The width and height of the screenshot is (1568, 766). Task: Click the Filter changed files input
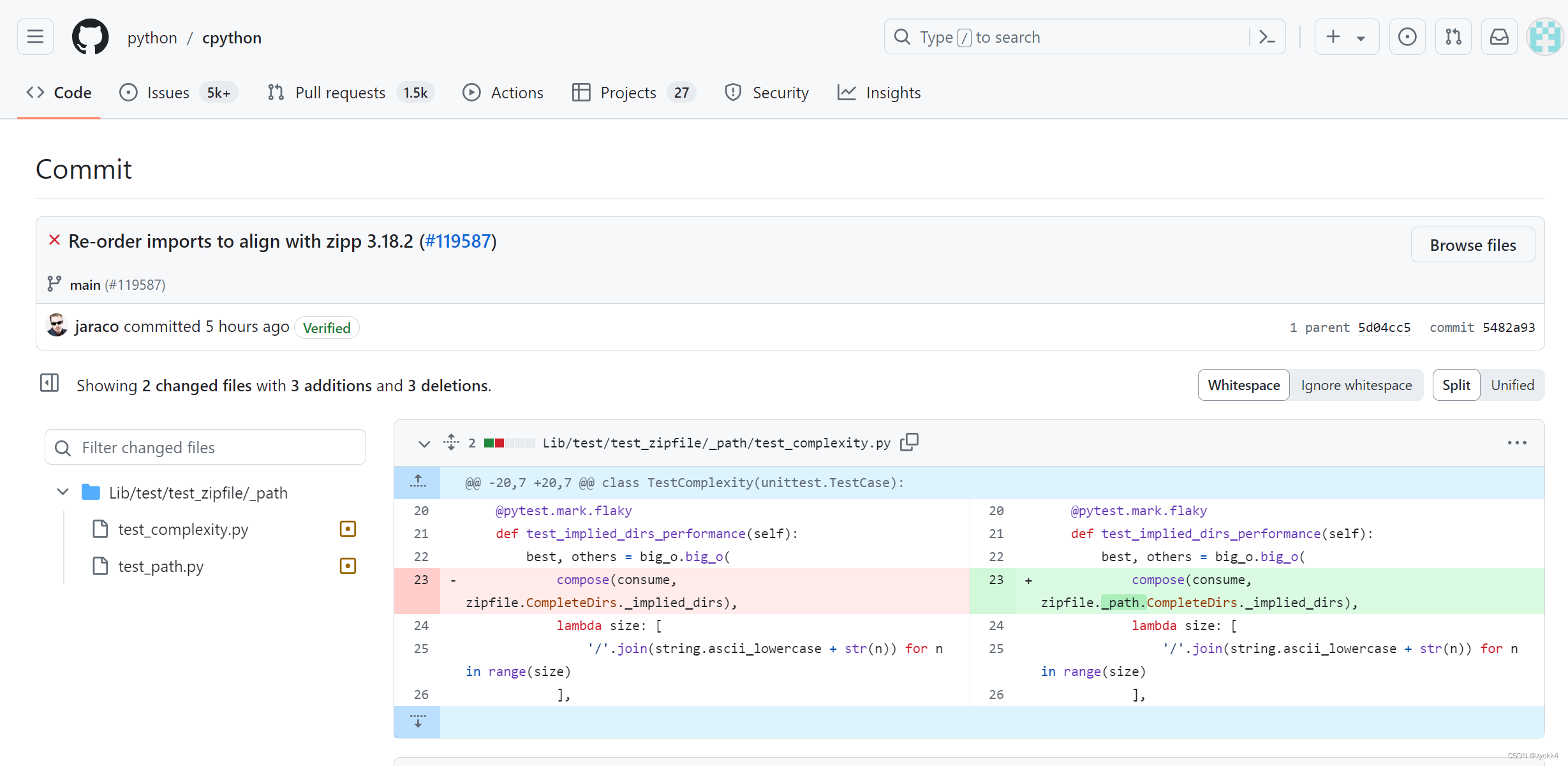(x=205, y=447)
